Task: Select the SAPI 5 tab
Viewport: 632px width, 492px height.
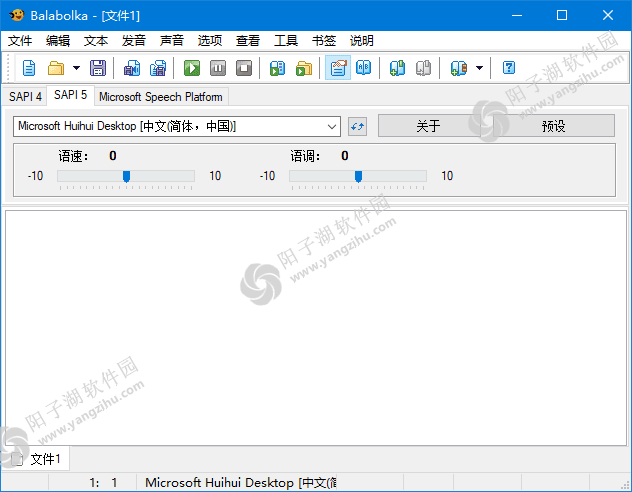Action: coord(70,95)
